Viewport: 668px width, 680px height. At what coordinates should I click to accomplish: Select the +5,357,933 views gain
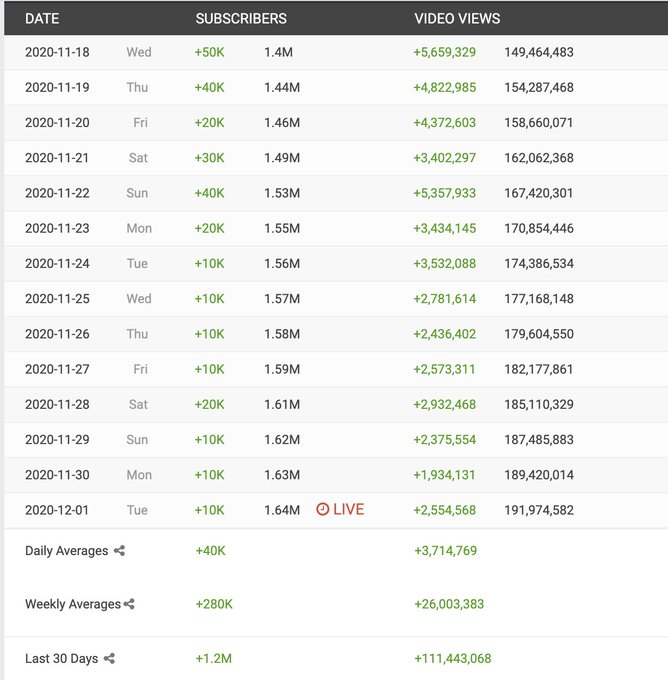(x=445, y=193)
